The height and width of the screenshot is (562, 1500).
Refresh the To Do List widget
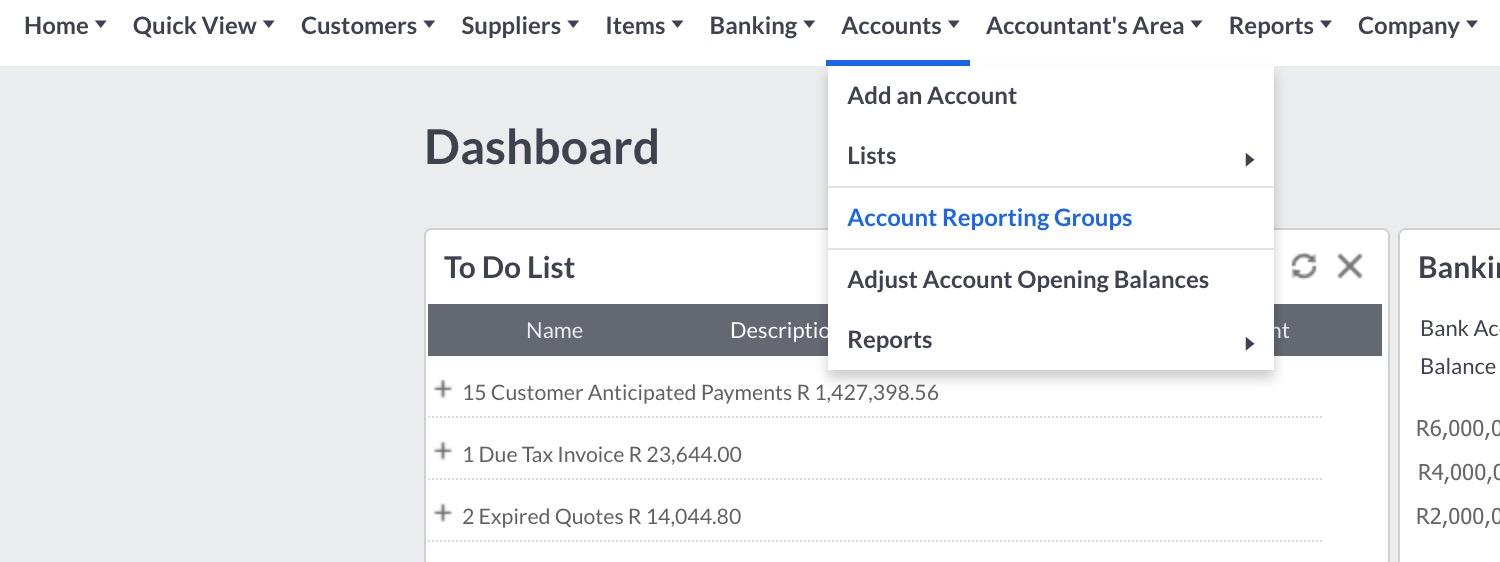[x=1303, y=266]
